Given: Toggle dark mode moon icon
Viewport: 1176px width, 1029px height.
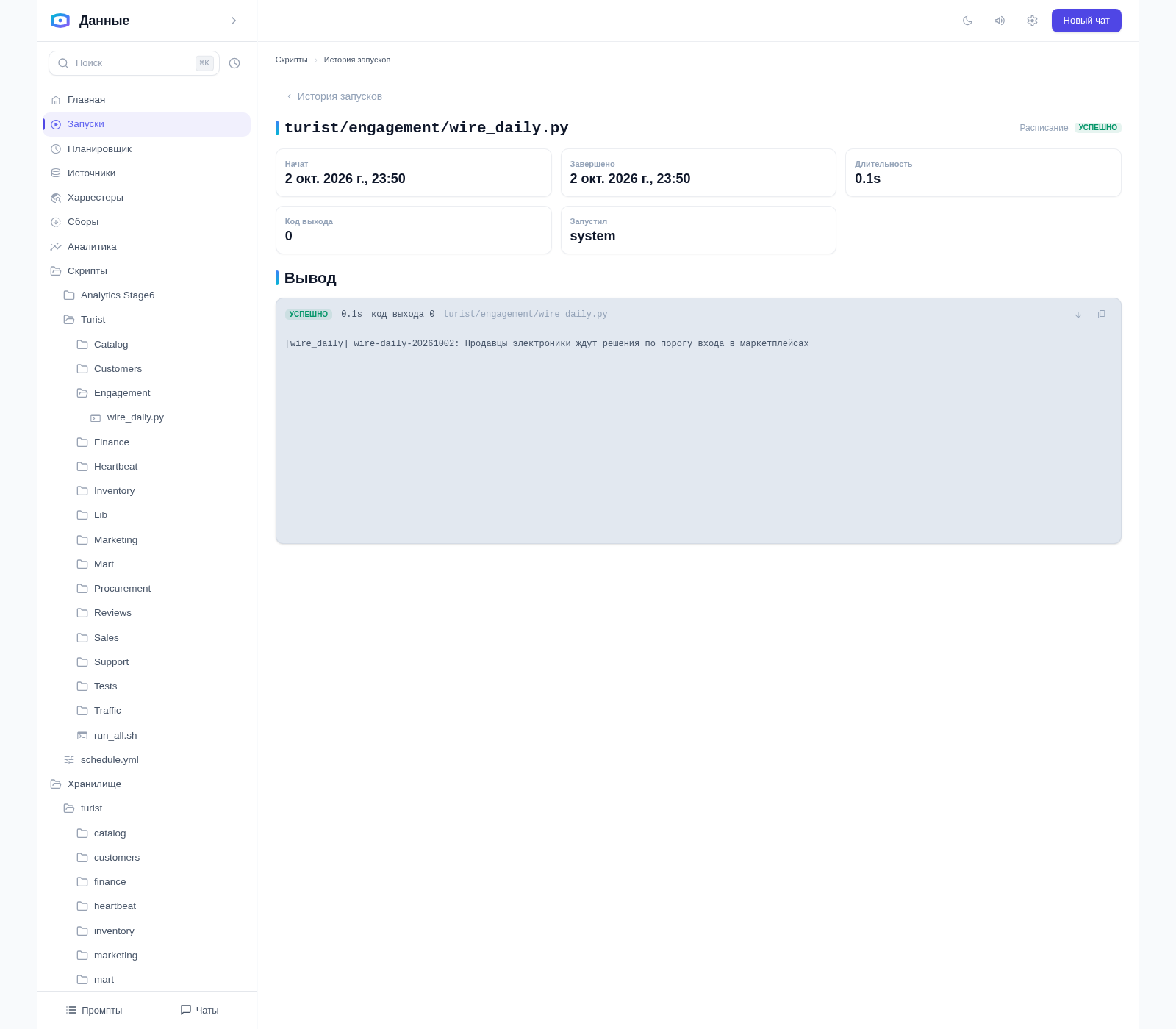Looking at the screenshot, I should point(967,21).
